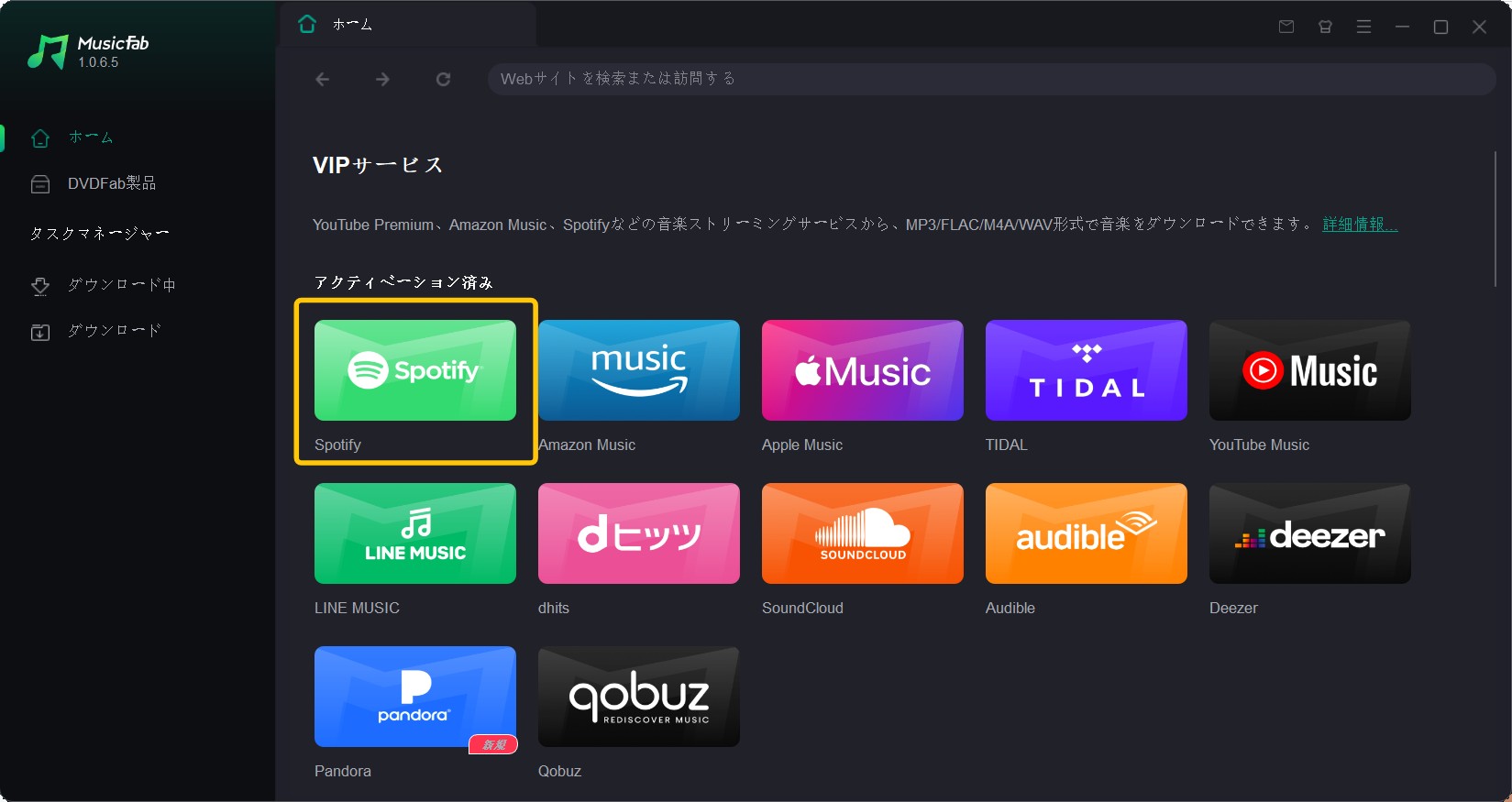Select ダウンロード中 in the sidebar
This screenshot has width=1512, height=802.
click(122, 285)
